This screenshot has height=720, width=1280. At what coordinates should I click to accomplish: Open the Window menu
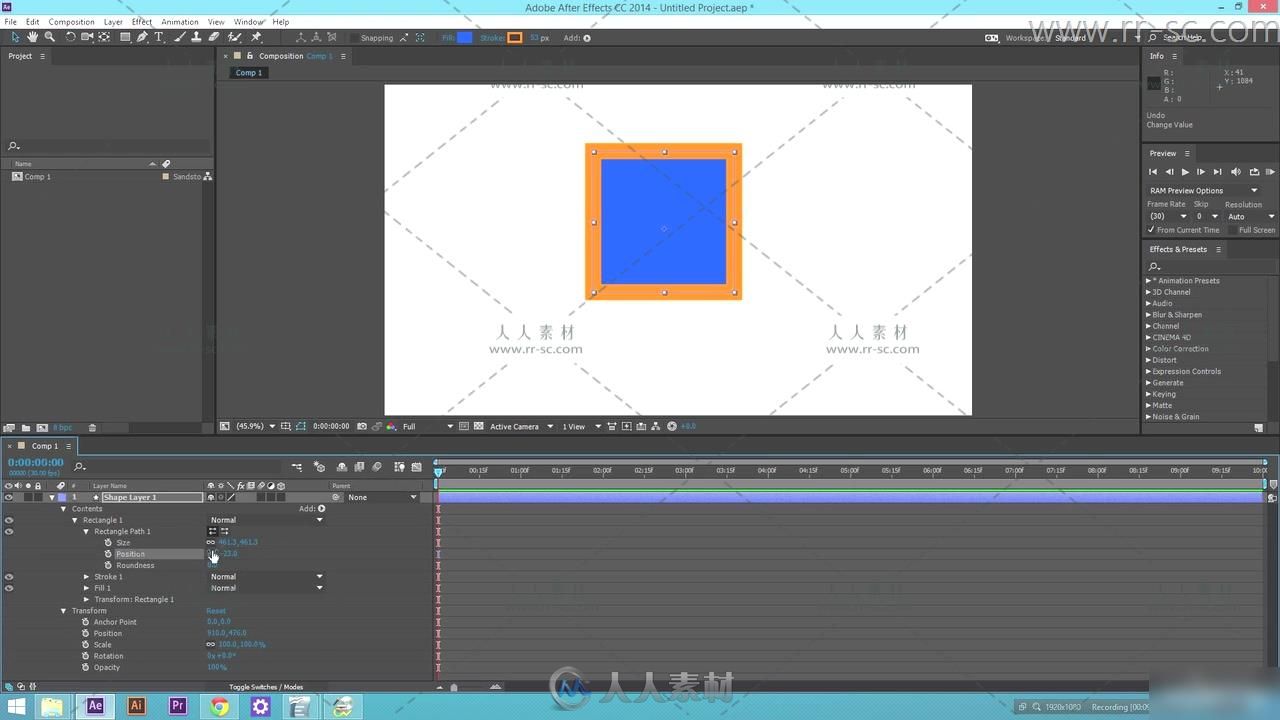pyautogui.click(x=249, y=21)
